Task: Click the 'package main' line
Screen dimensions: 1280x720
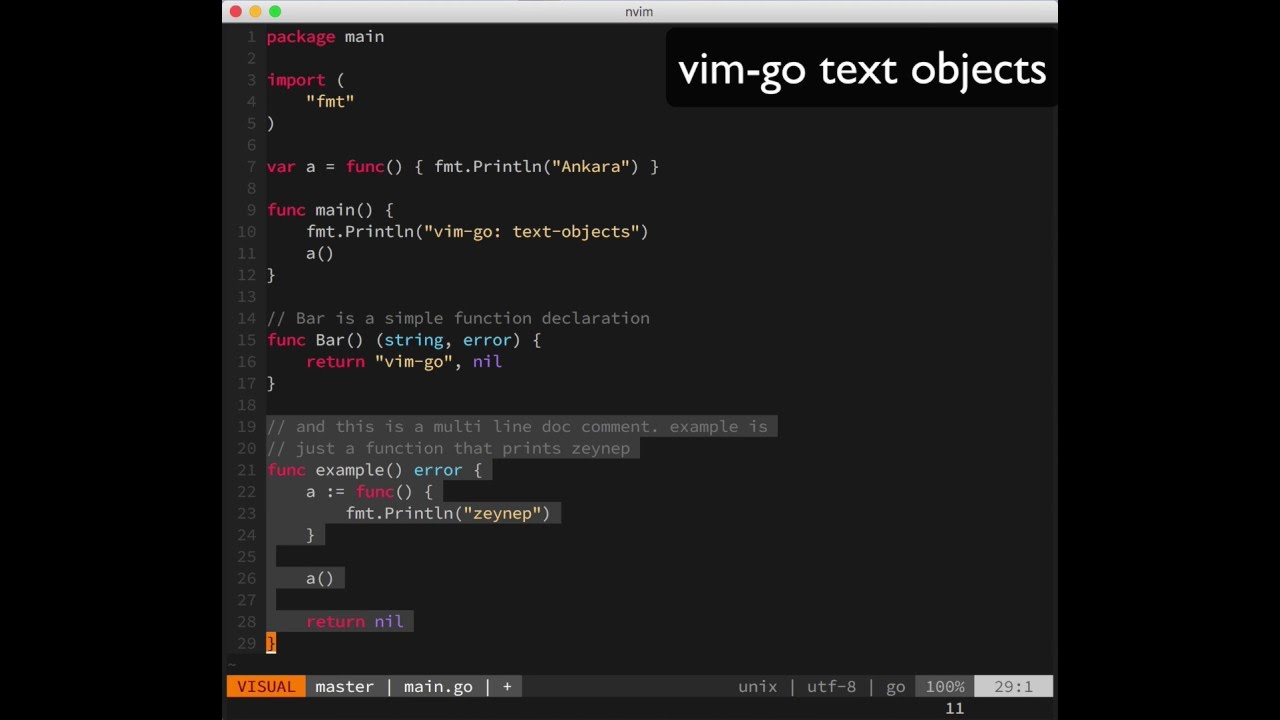Action: [325, 37]
